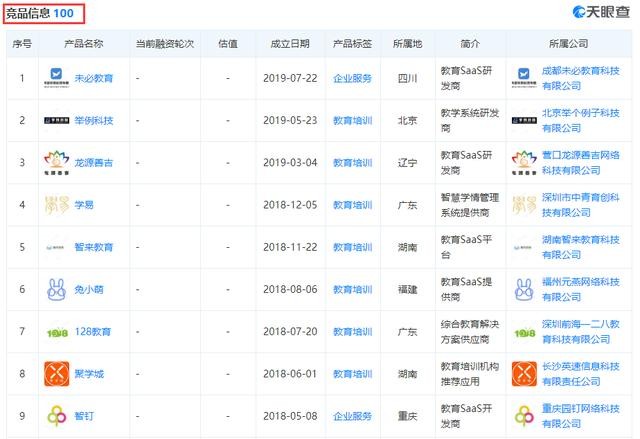Screen dimensions: 640x439
Task: Open company 湖南智来教育科技有限公司
Action: pos(580,247)
